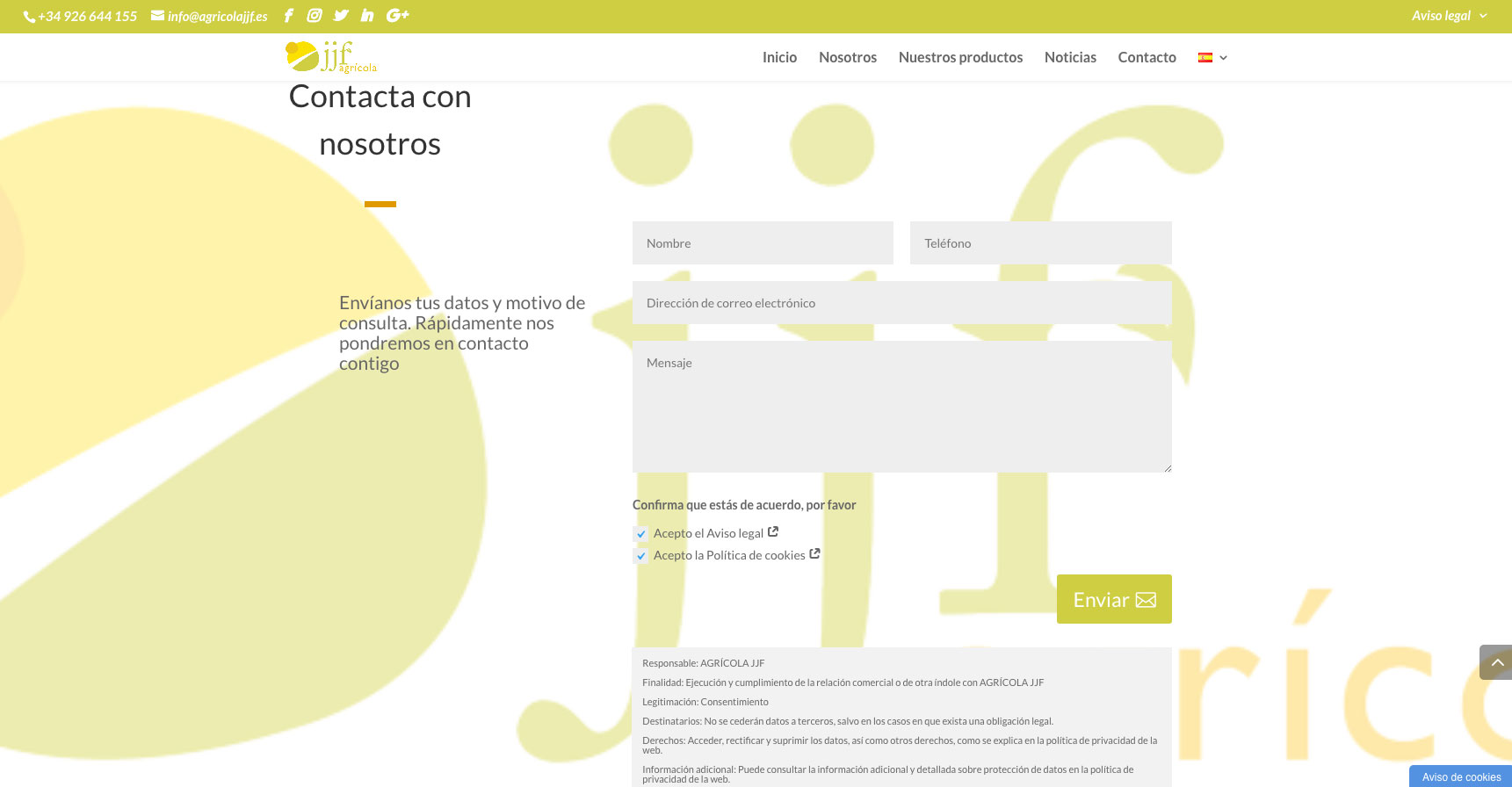Open the Instagram social icon
This screenshot has height=787, width=1512.
[315, 16]
